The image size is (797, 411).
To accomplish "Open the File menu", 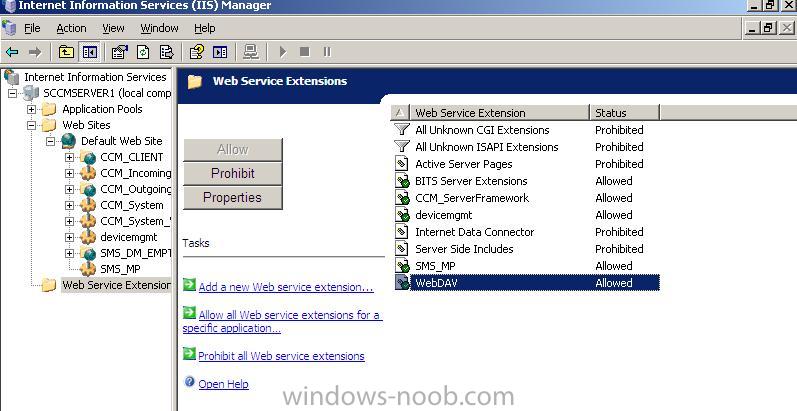I will [x=32, y=28].
